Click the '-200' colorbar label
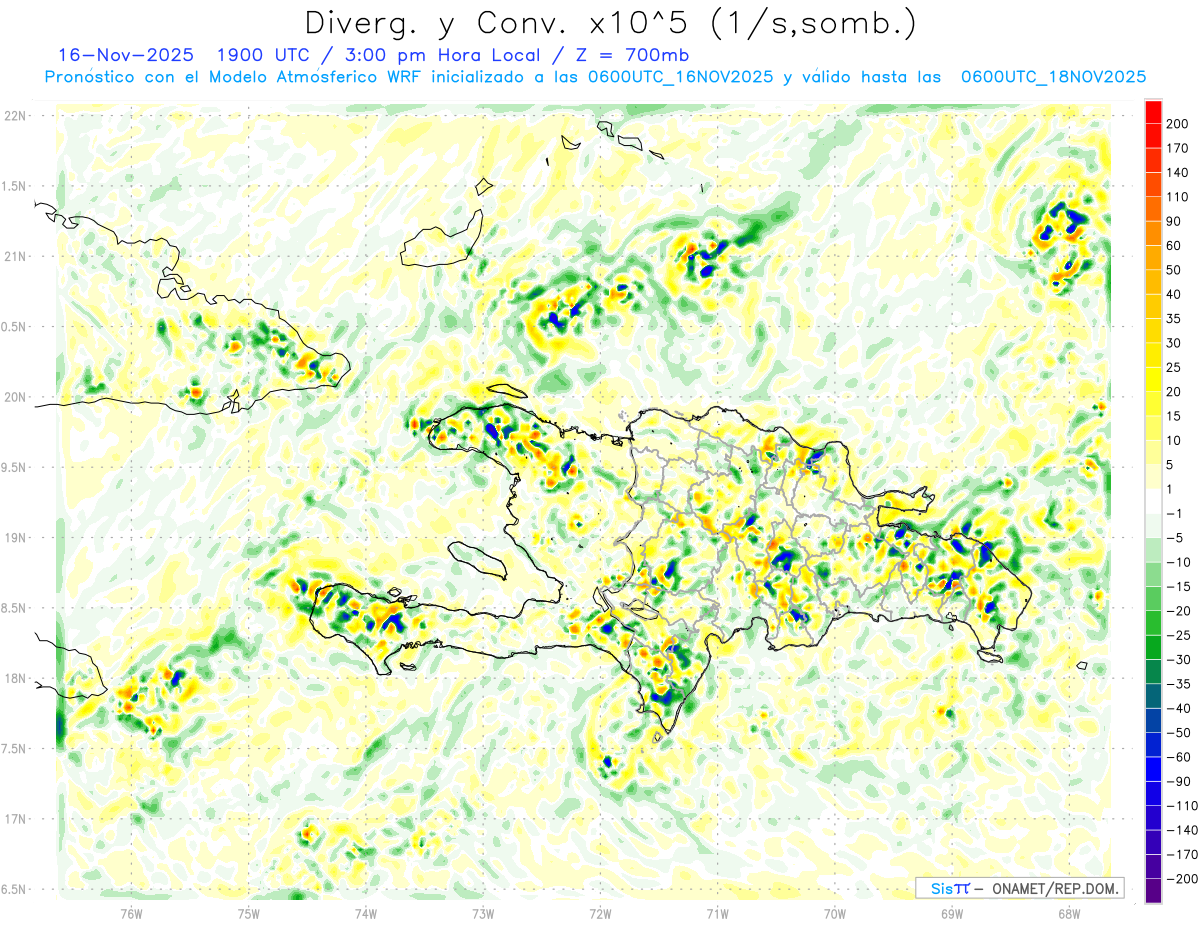Image resolution: width=1200 pixels, height=927 pixels. click(x=1181, y=878)
